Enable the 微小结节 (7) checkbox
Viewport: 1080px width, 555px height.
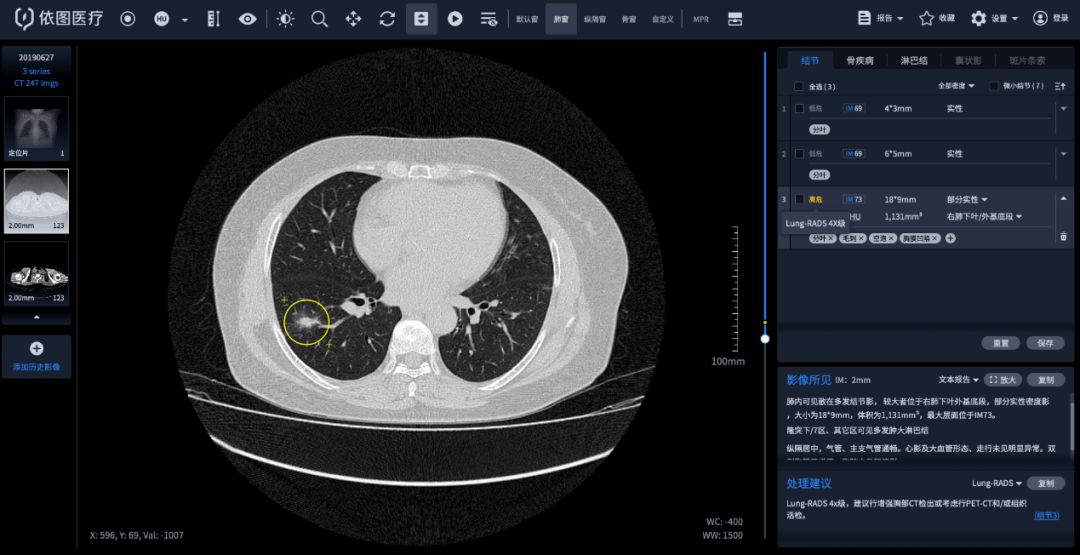(993, 86)
